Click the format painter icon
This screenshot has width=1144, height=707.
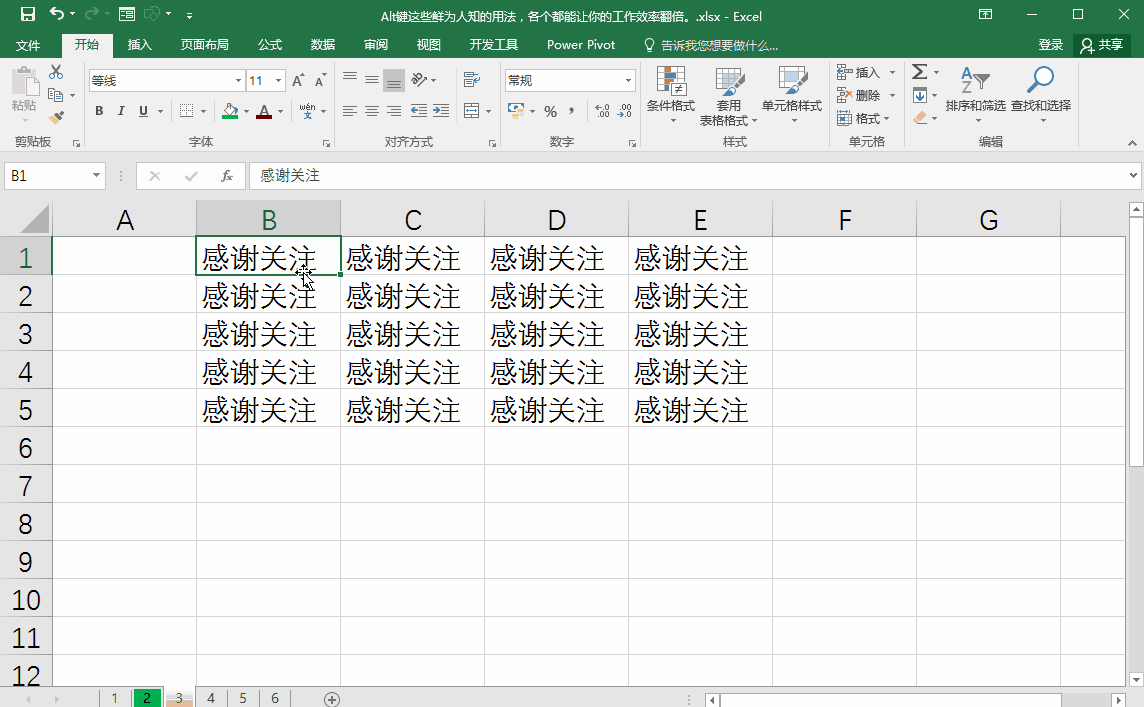[x=58, y=118]
